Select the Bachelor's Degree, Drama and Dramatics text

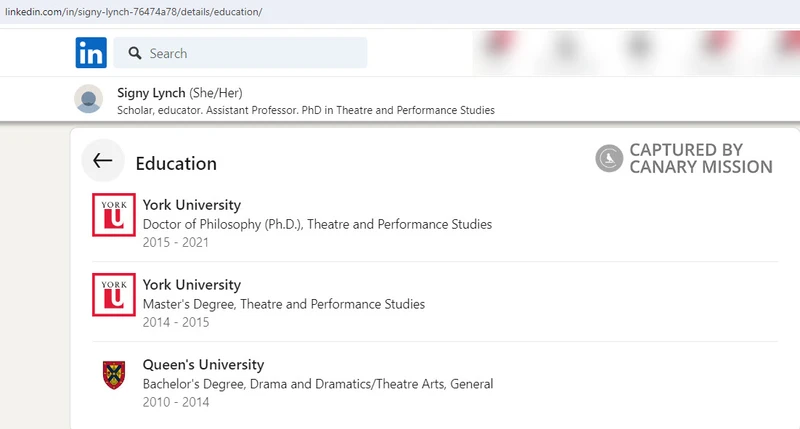(317, 384)
